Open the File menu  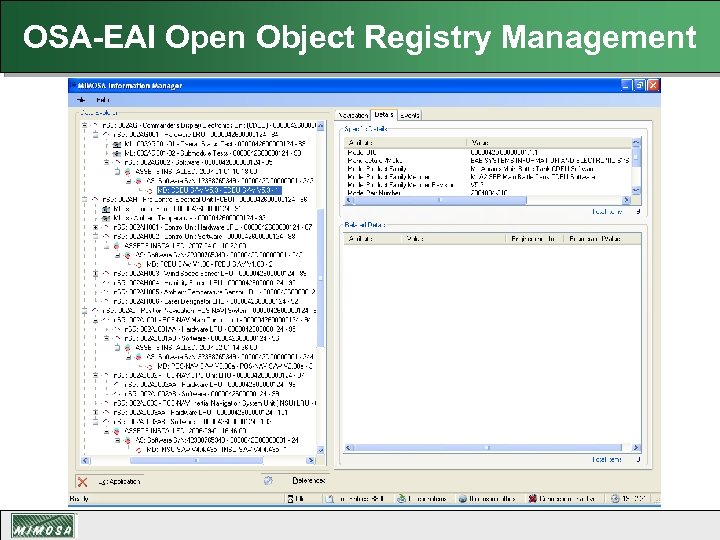81,100
